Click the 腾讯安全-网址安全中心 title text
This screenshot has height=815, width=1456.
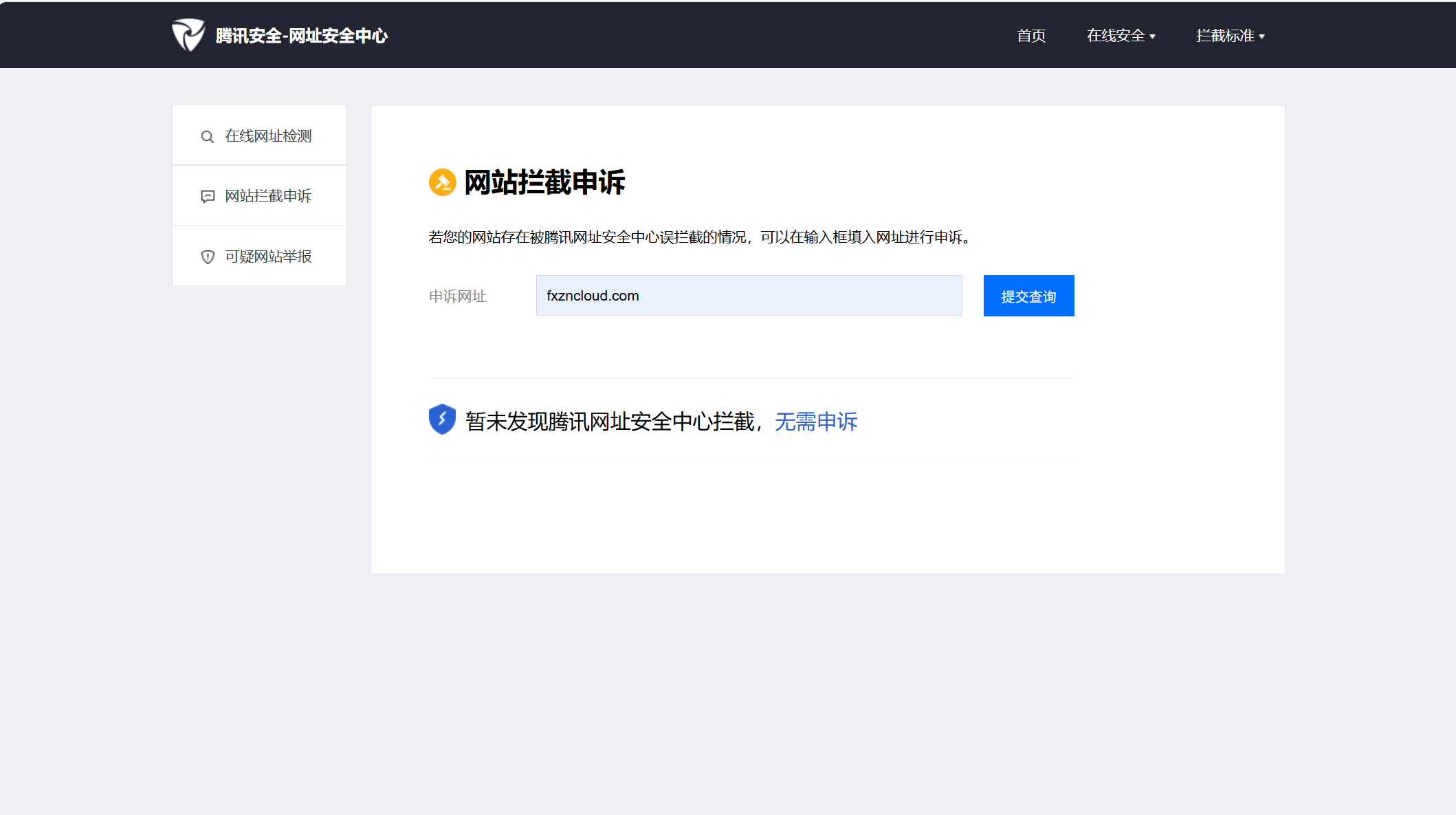(x=302, y=36)
